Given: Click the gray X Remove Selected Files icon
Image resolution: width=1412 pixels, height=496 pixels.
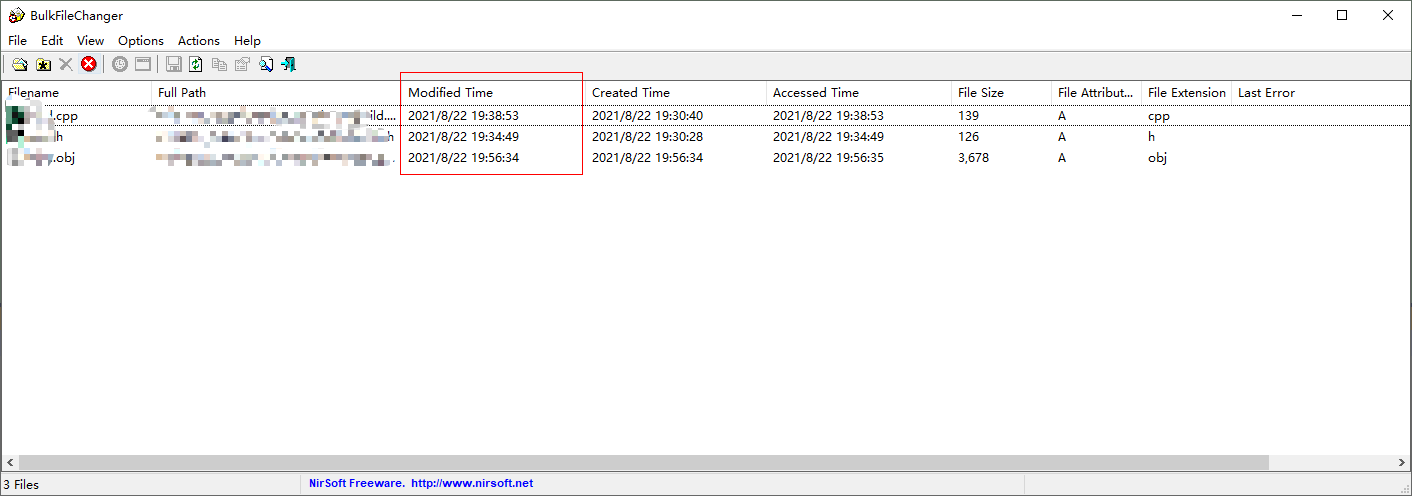Looking at the screenshot, I should click(66, 64).
